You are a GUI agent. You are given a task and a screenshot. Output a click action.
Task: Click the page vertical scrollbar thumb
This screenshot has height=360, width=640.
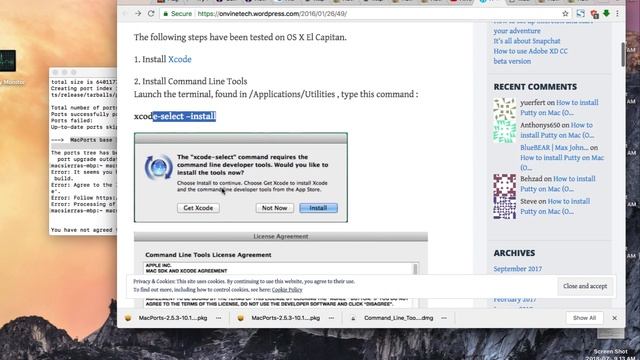tap(622, 54)
